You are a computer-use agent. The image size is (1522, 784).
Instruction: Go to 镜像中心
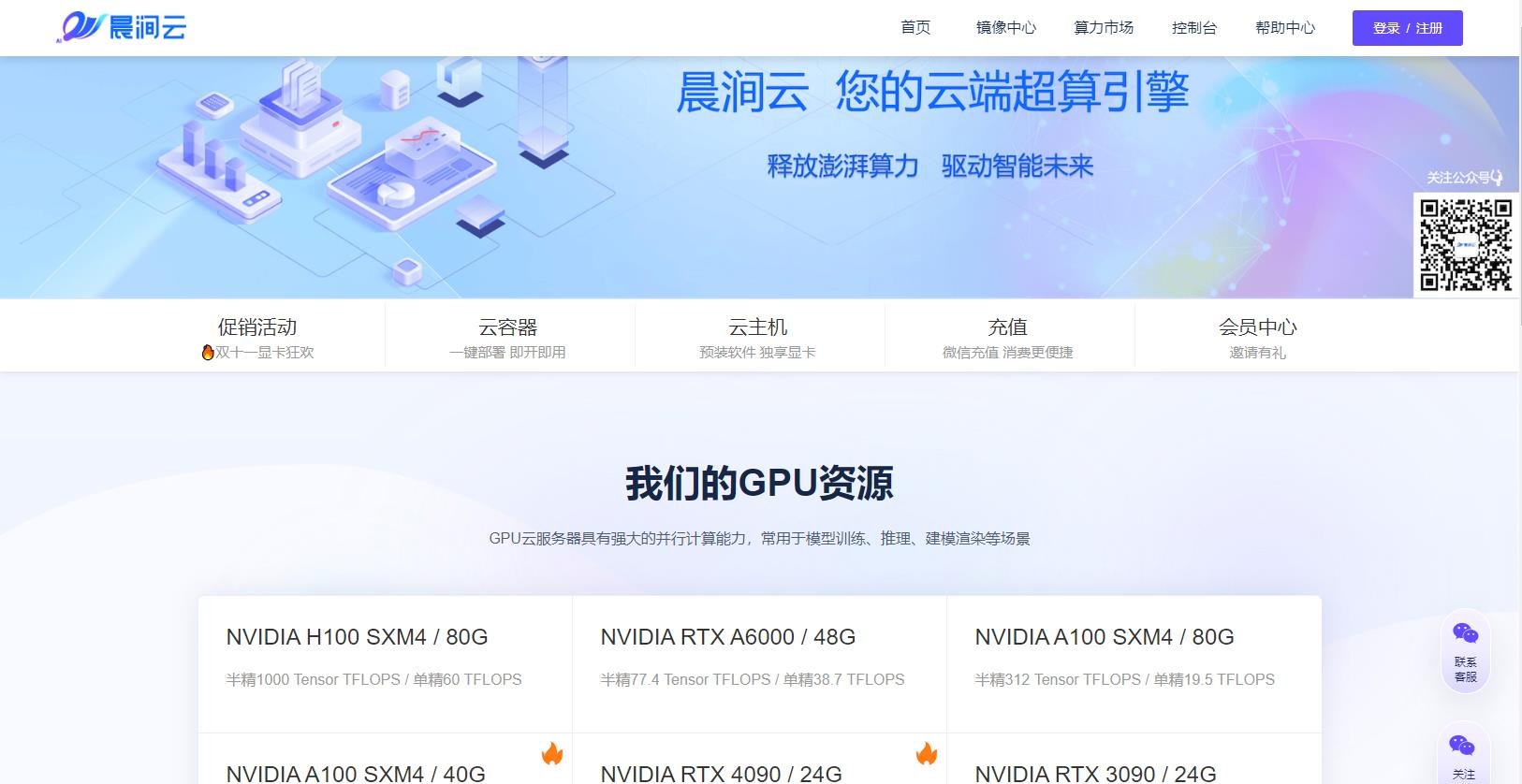coord(1006,28)
